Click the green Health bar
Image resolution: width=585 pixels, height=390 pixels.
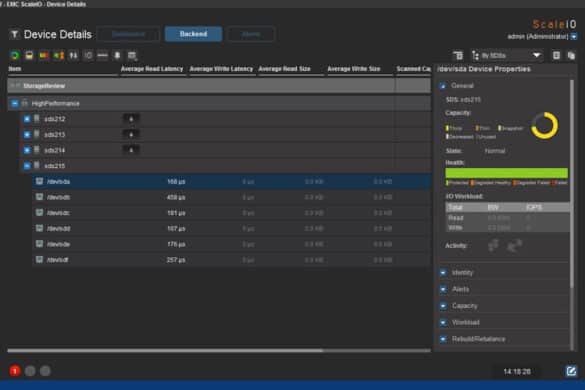(x=507, y=173)
